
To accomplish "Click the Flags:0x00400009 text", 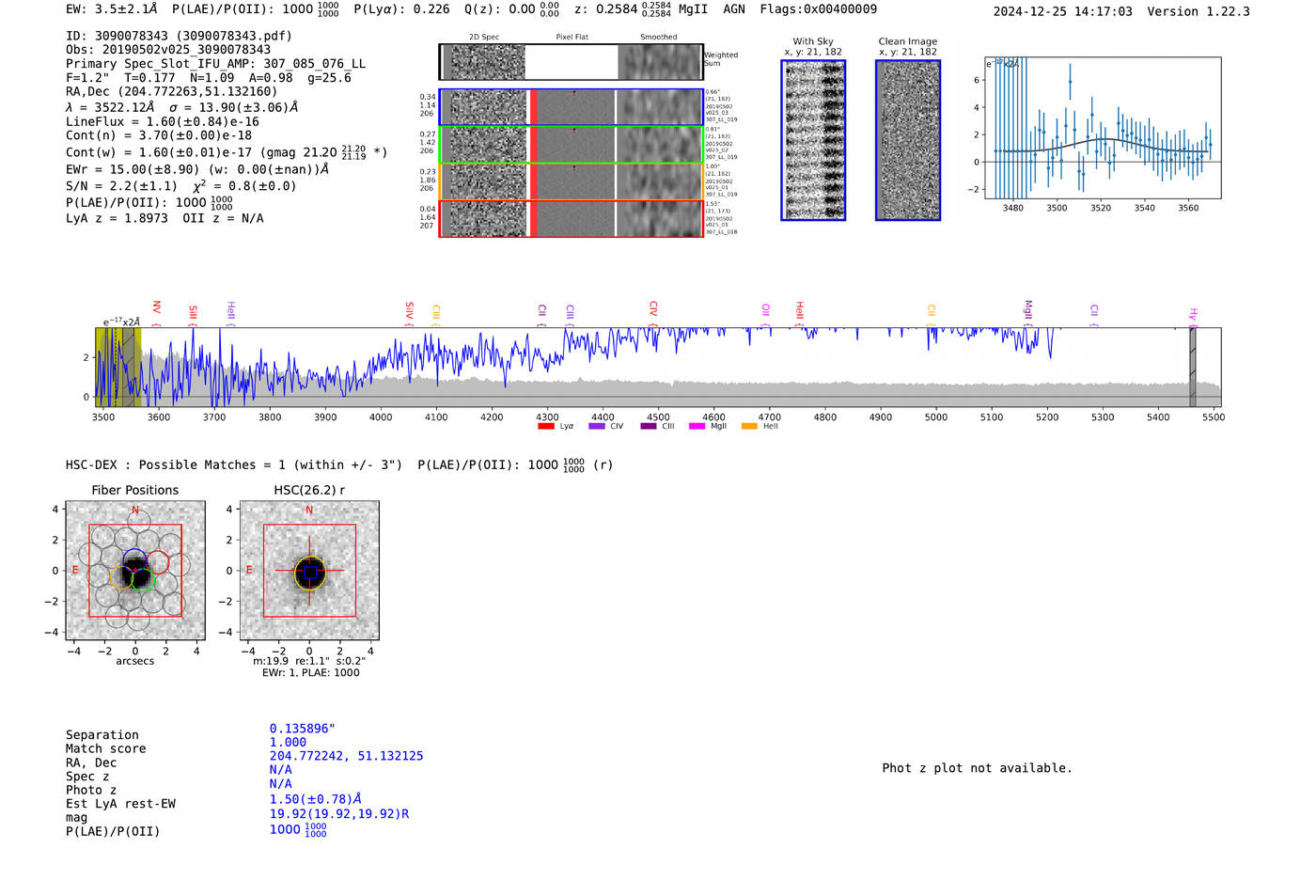I will (x=818, y=9).
